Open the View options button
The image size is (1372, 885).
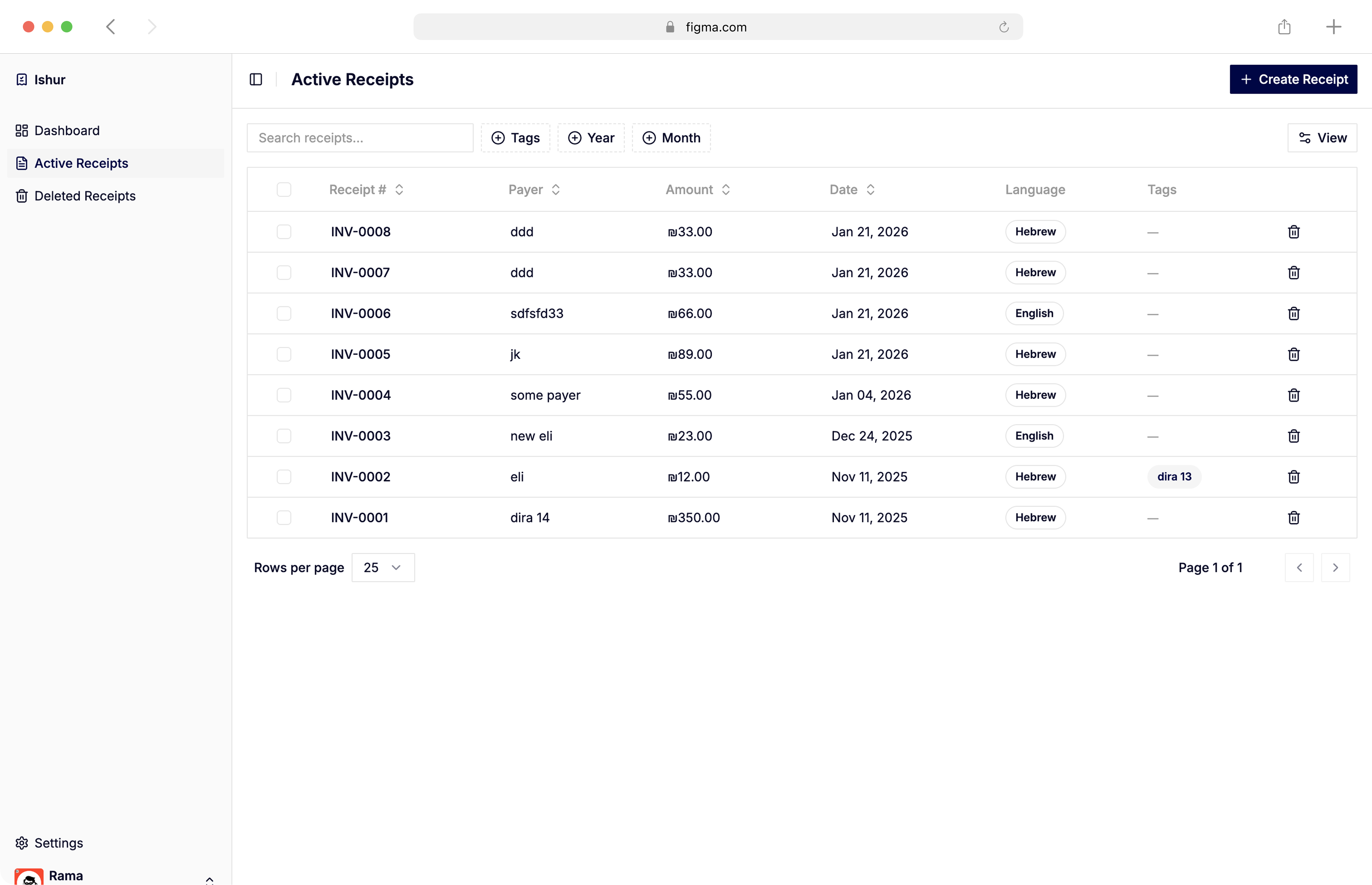(1322, 137)
